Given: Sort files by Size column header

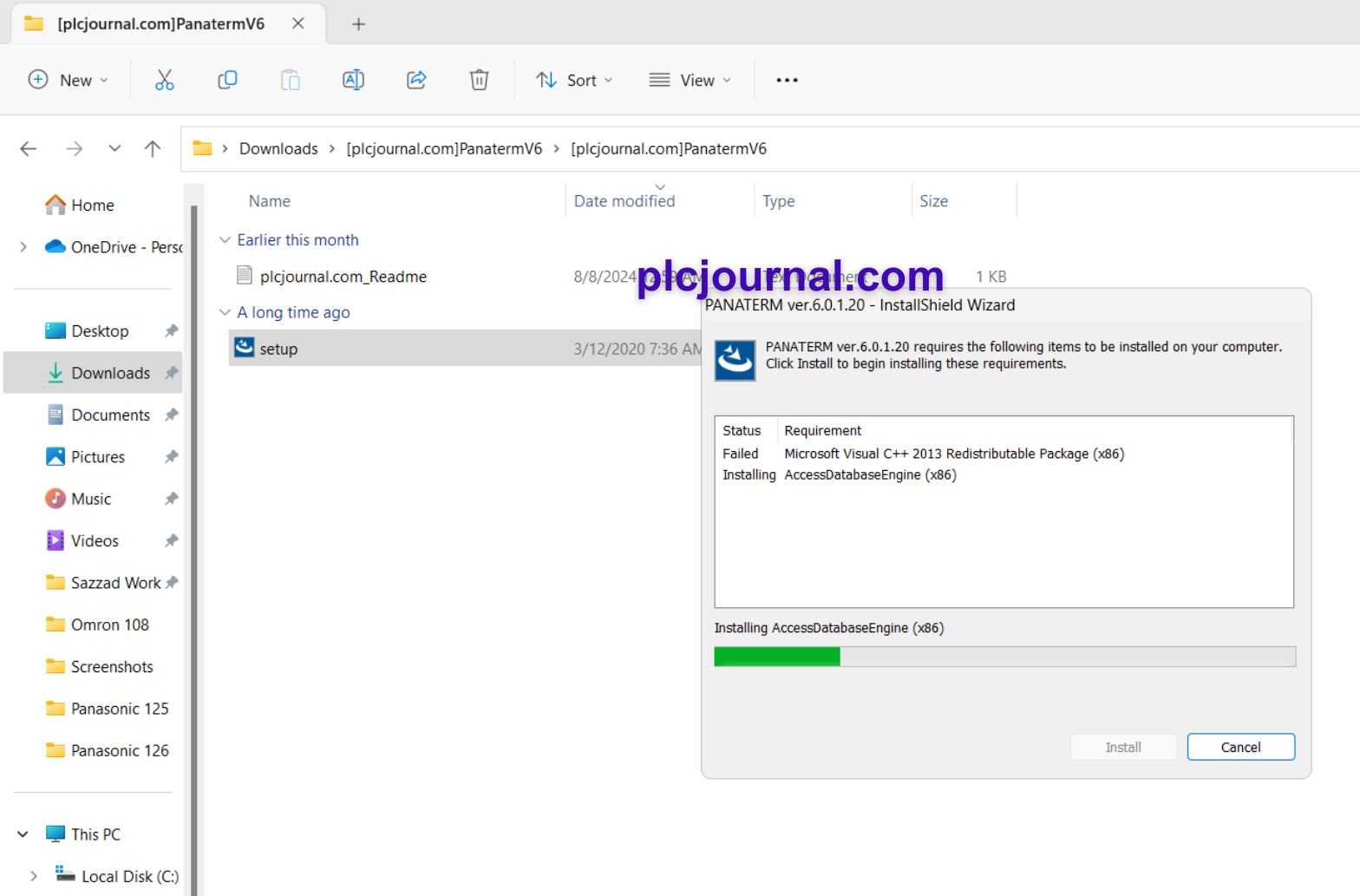Looking at the screenshot, I should [x=933, y=201].
